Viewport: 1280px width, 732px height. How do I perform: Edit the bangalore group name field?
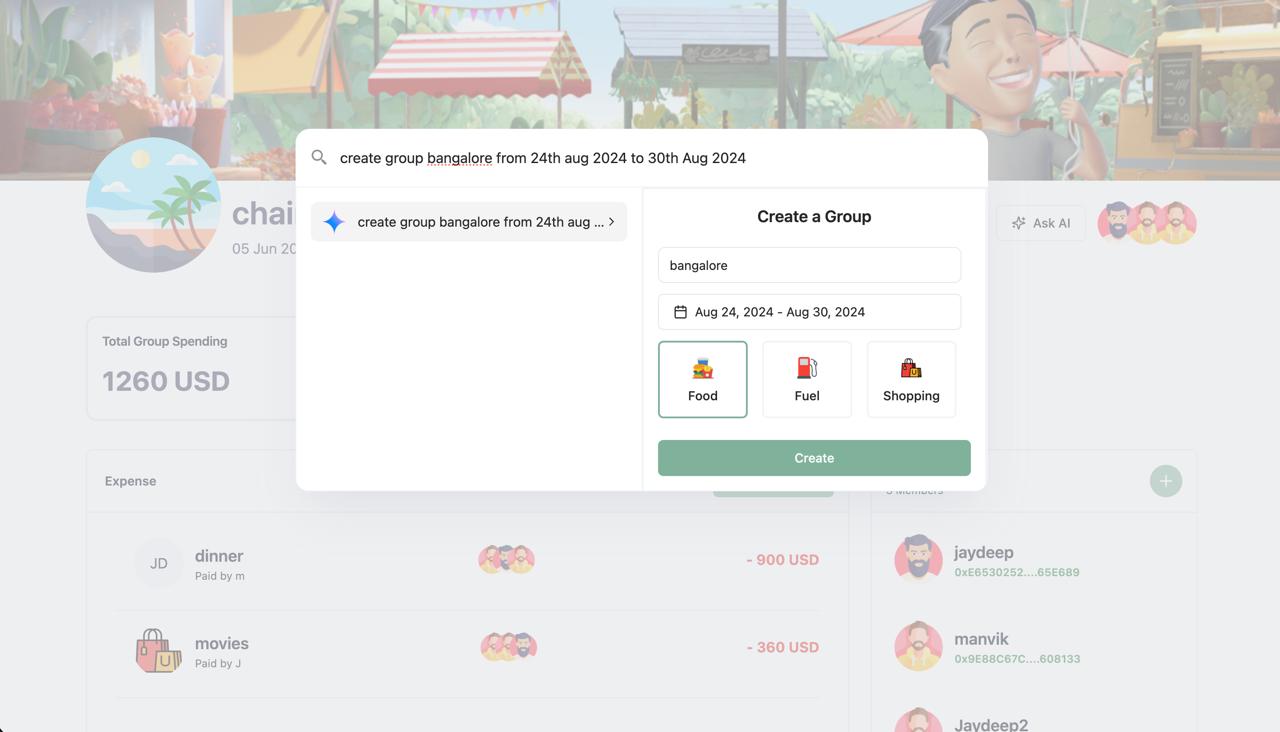tap(809, 265)
